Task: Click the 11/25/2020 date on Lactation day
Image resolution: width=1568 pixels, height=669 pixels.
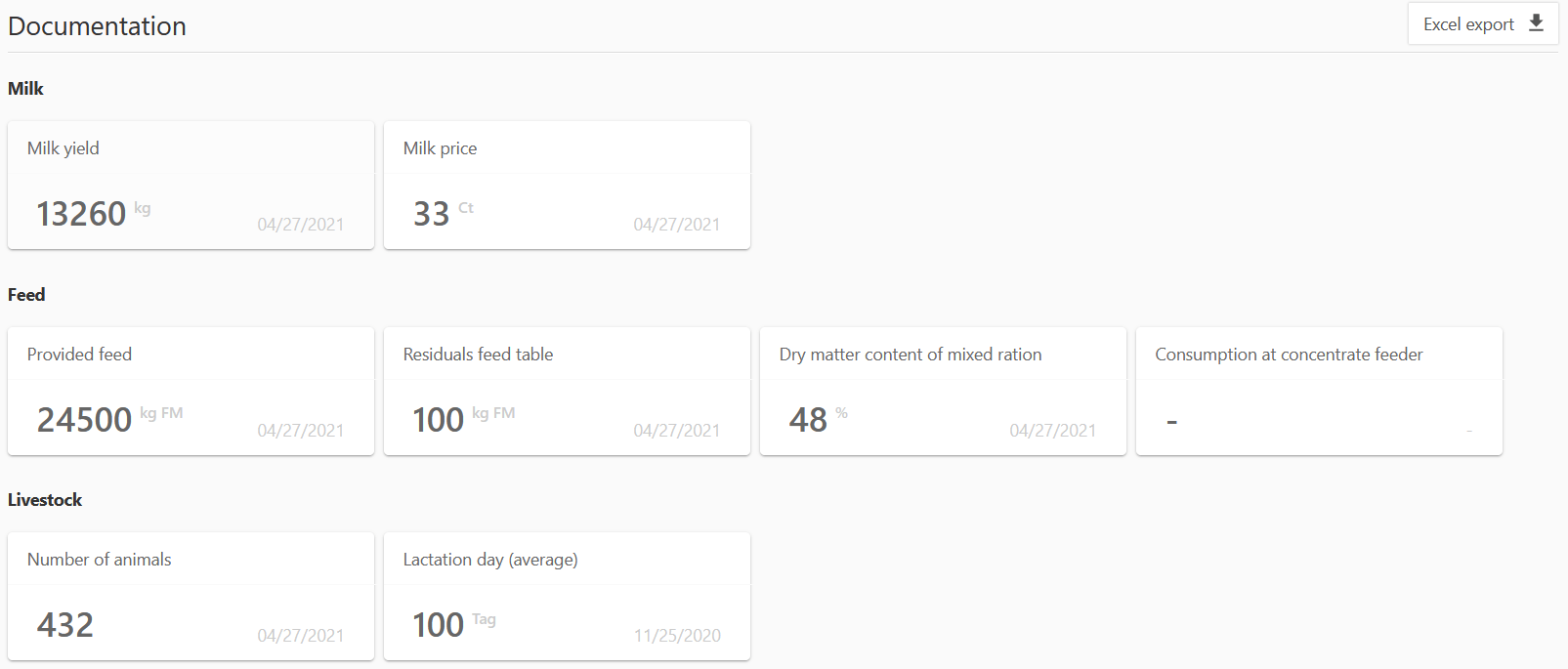Action: pyautogui.click(x=677, y=635)
